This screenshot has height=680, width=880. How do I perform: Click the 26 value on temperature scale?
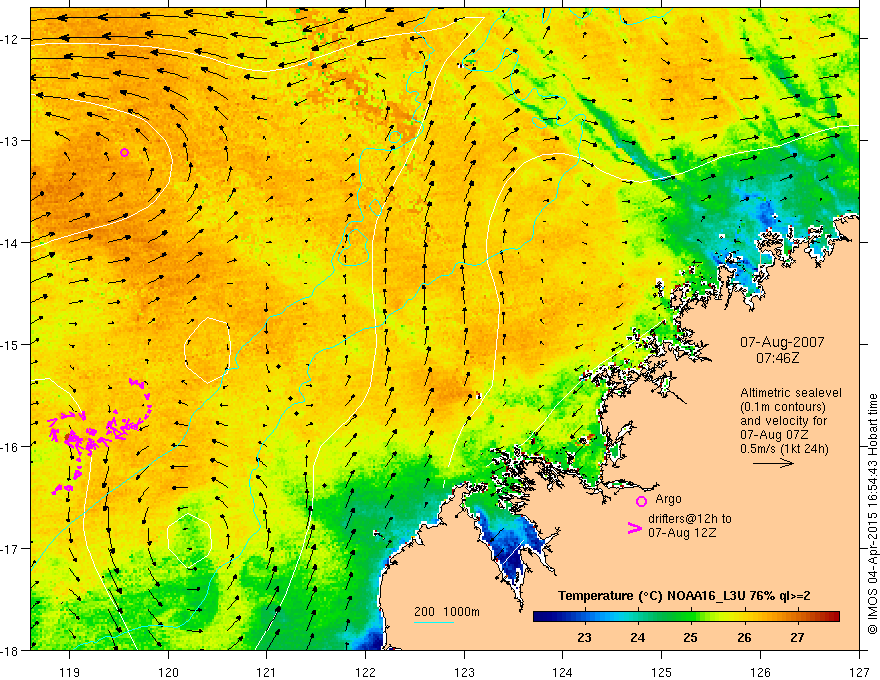pos(744,637)
